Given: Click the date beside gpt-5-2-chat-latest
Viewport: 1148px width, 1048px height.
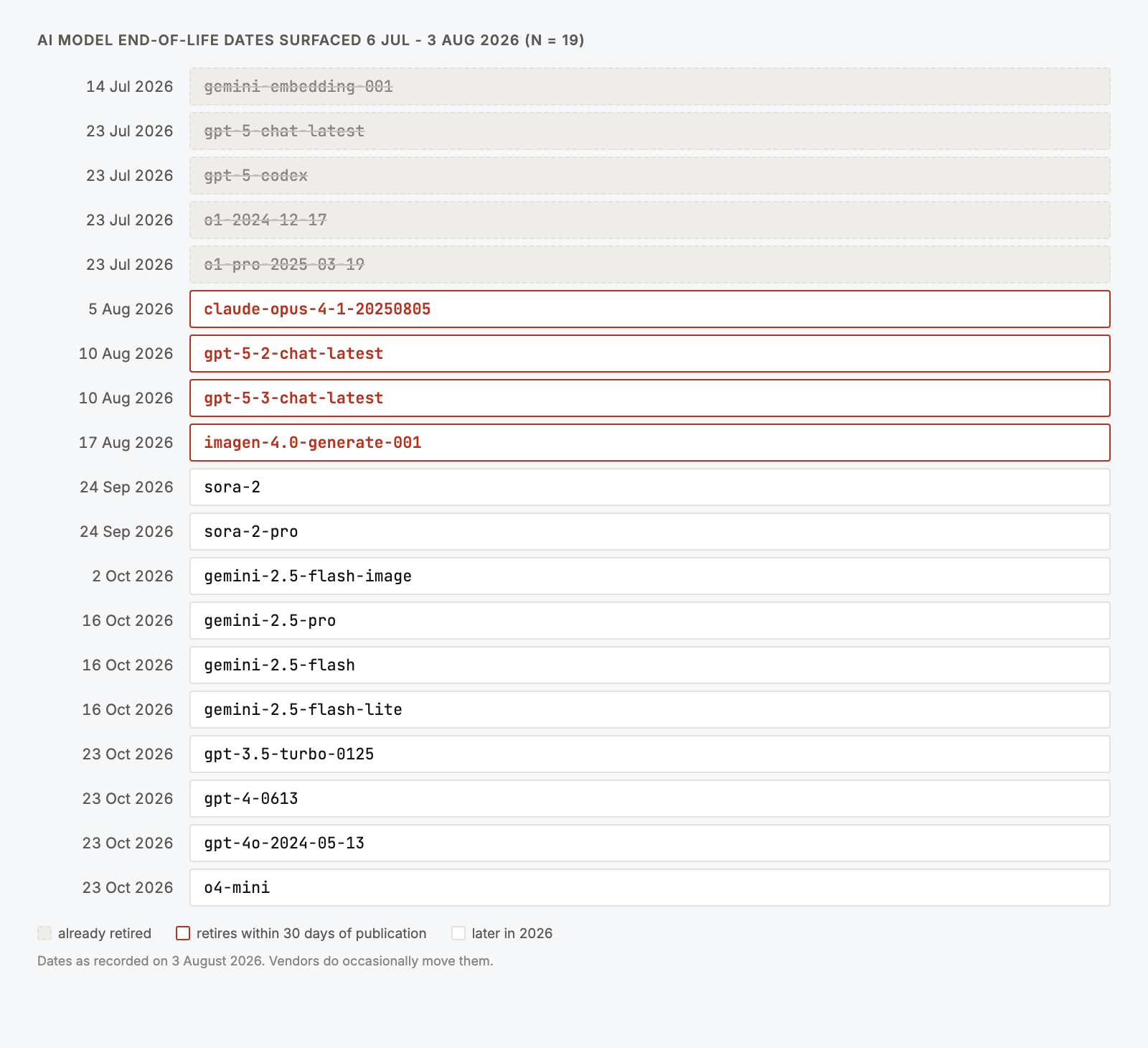Looking at the screenshot, I should tap(126, 354).
